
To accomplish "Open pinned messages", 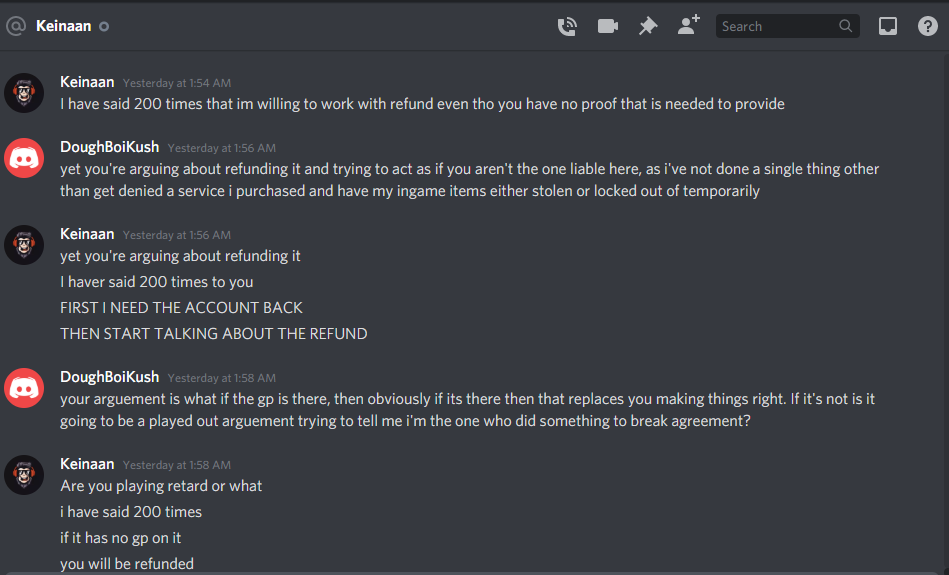I will [x=648, y=26].
